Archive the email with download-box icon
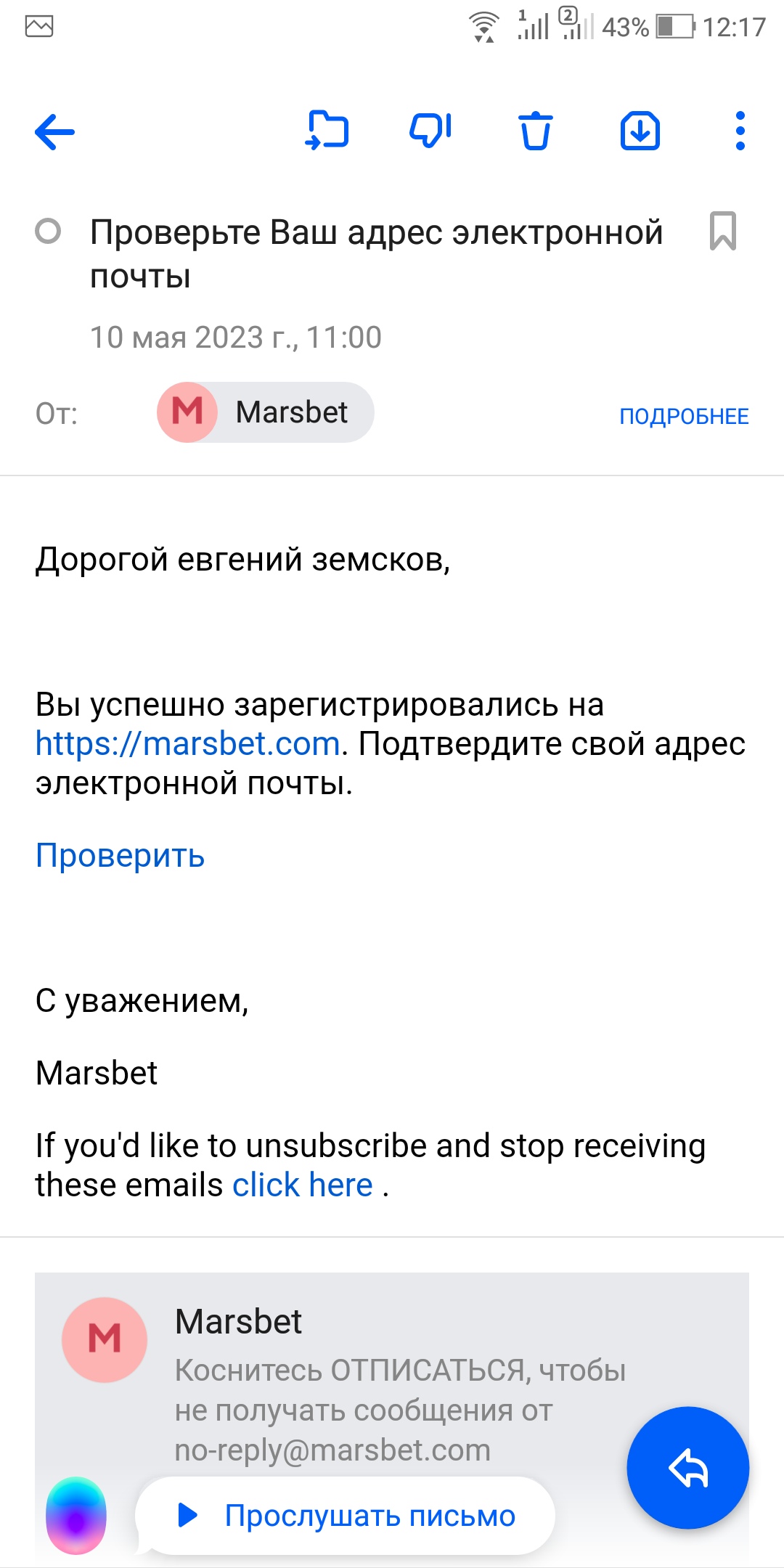Viewport: 784px width, 1568px height. tap(640, 131)
